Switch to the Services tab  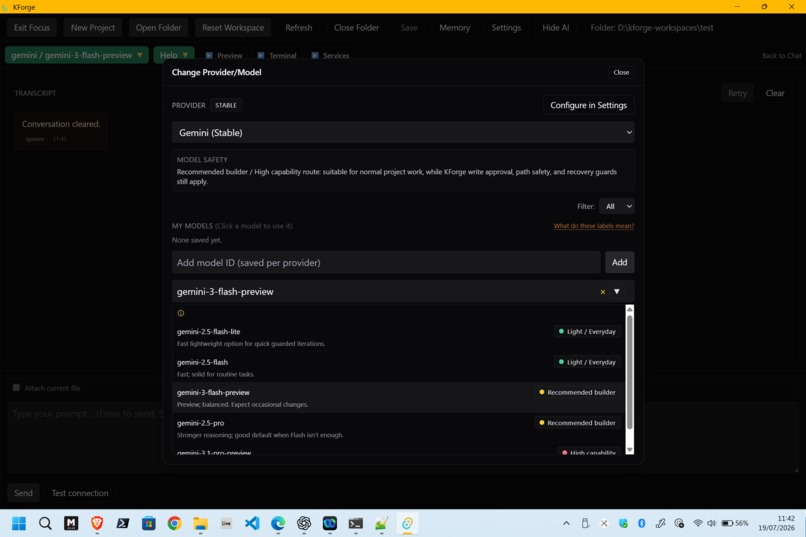[x=331, y=55]
